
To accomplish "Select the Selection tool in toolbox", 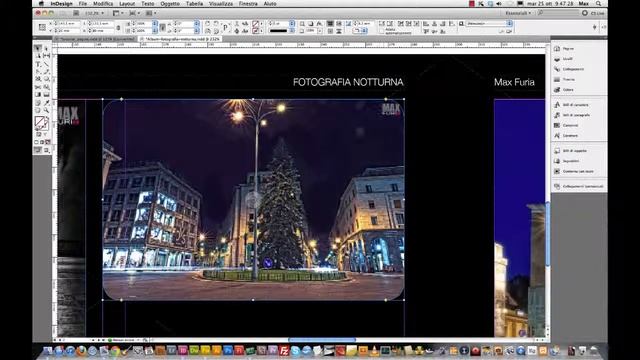I will [x=38, y=49].
